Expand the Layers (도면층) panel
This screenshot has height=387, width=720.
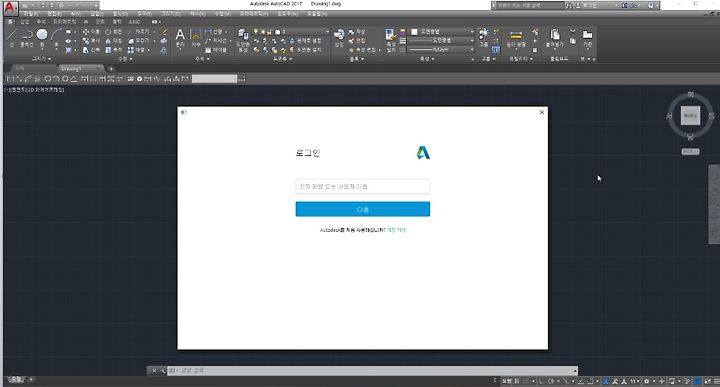pyautogui.click(x=282, y=59)
